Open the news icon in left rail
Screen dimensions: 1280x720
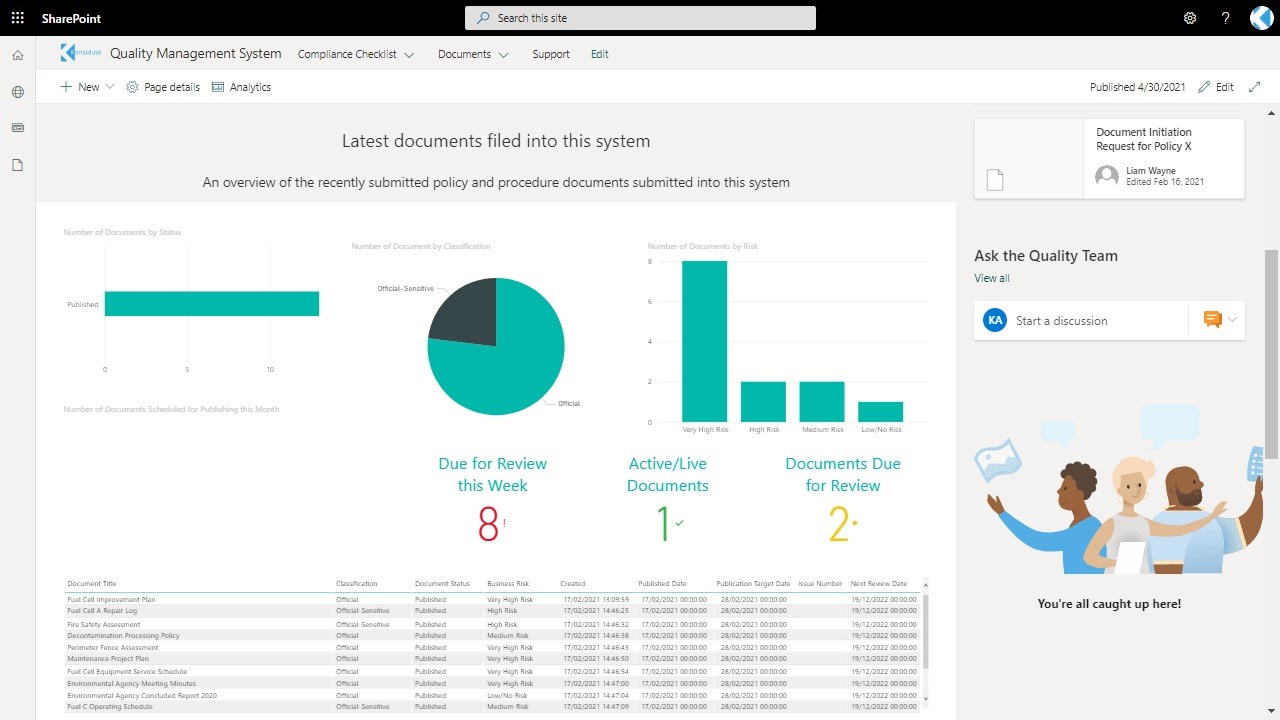click(x=17, y=128)
